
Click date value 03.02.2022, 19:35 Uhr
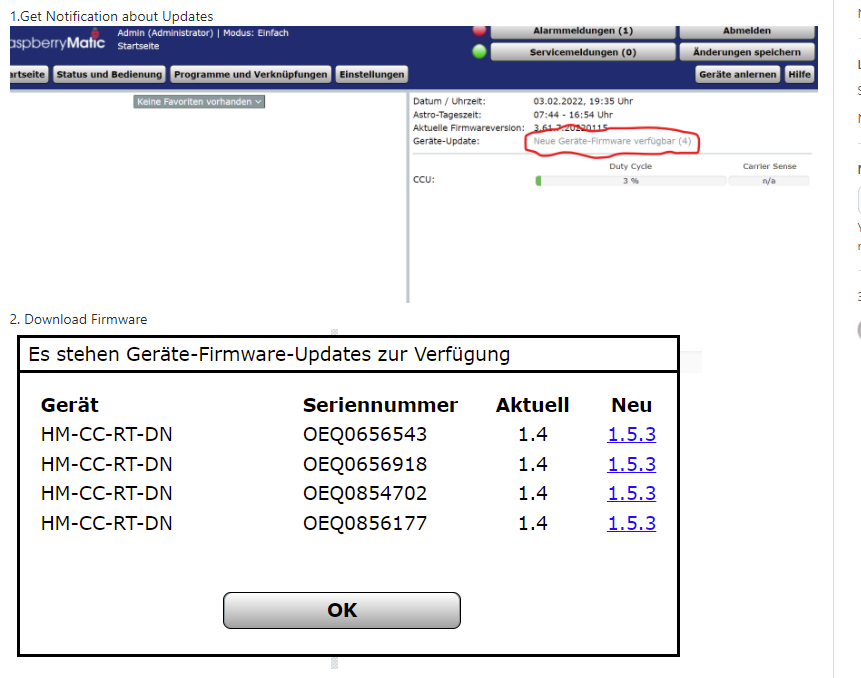583,101
